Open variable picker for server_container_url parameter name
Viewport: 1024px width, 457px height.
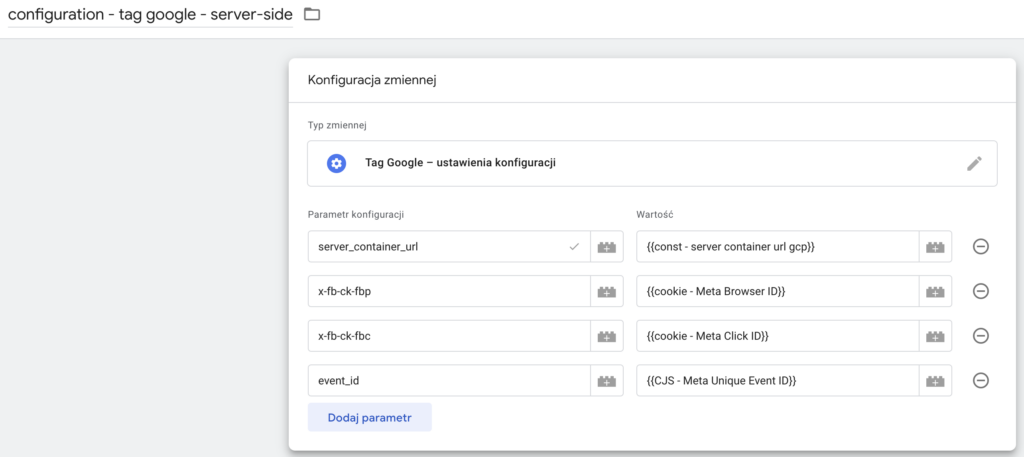[606, 247]
